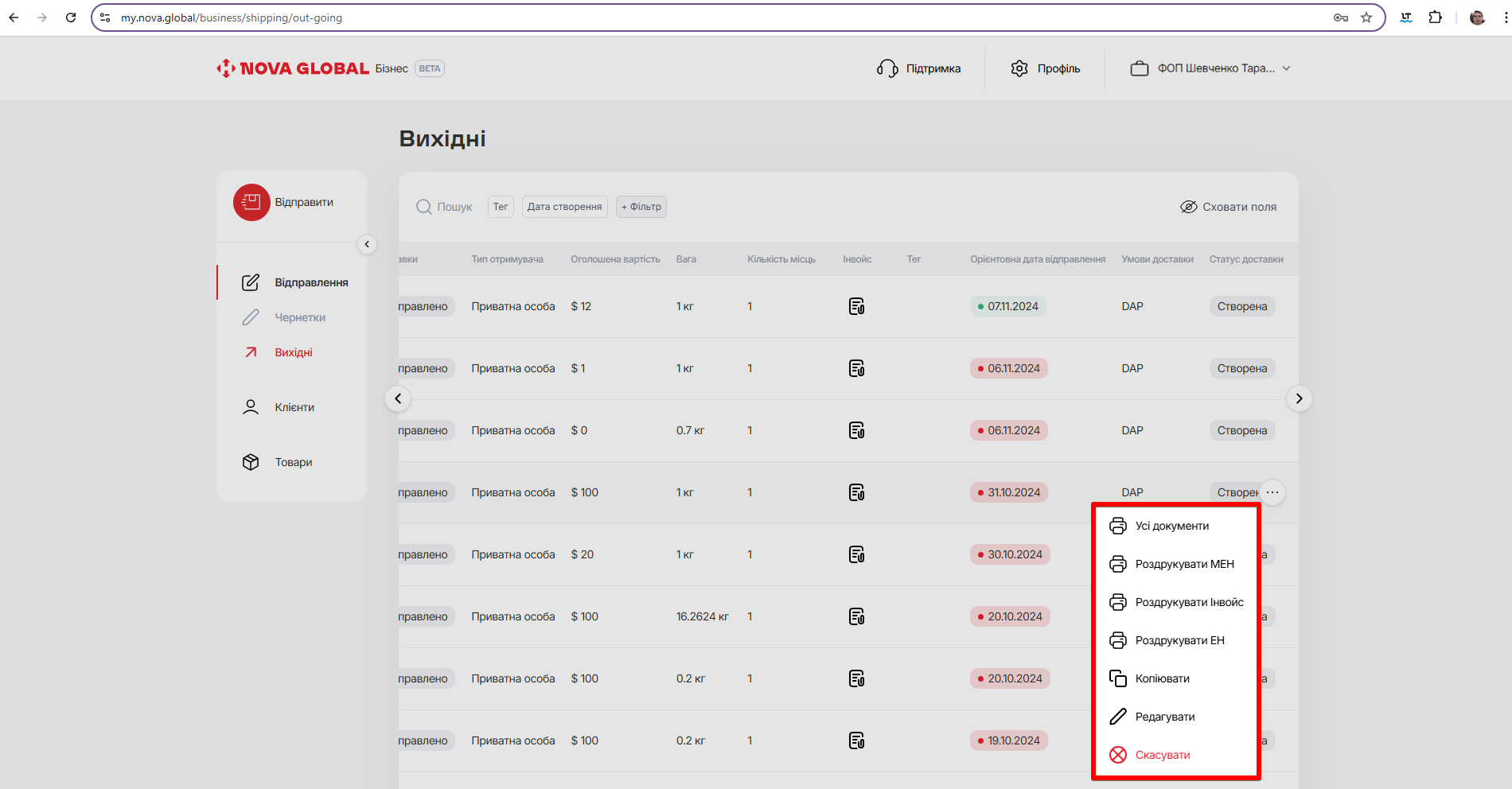Select Роздрукувати Інвойс from context menu
The width and height of the screenshot is (1512, 789).
click(1189, 602)
